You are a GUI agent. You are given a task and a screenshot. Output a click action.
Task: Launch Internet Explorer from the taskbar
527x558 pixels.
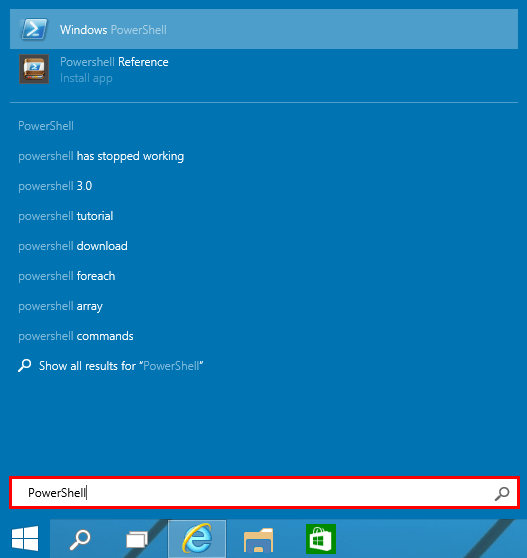pos(197,538)
